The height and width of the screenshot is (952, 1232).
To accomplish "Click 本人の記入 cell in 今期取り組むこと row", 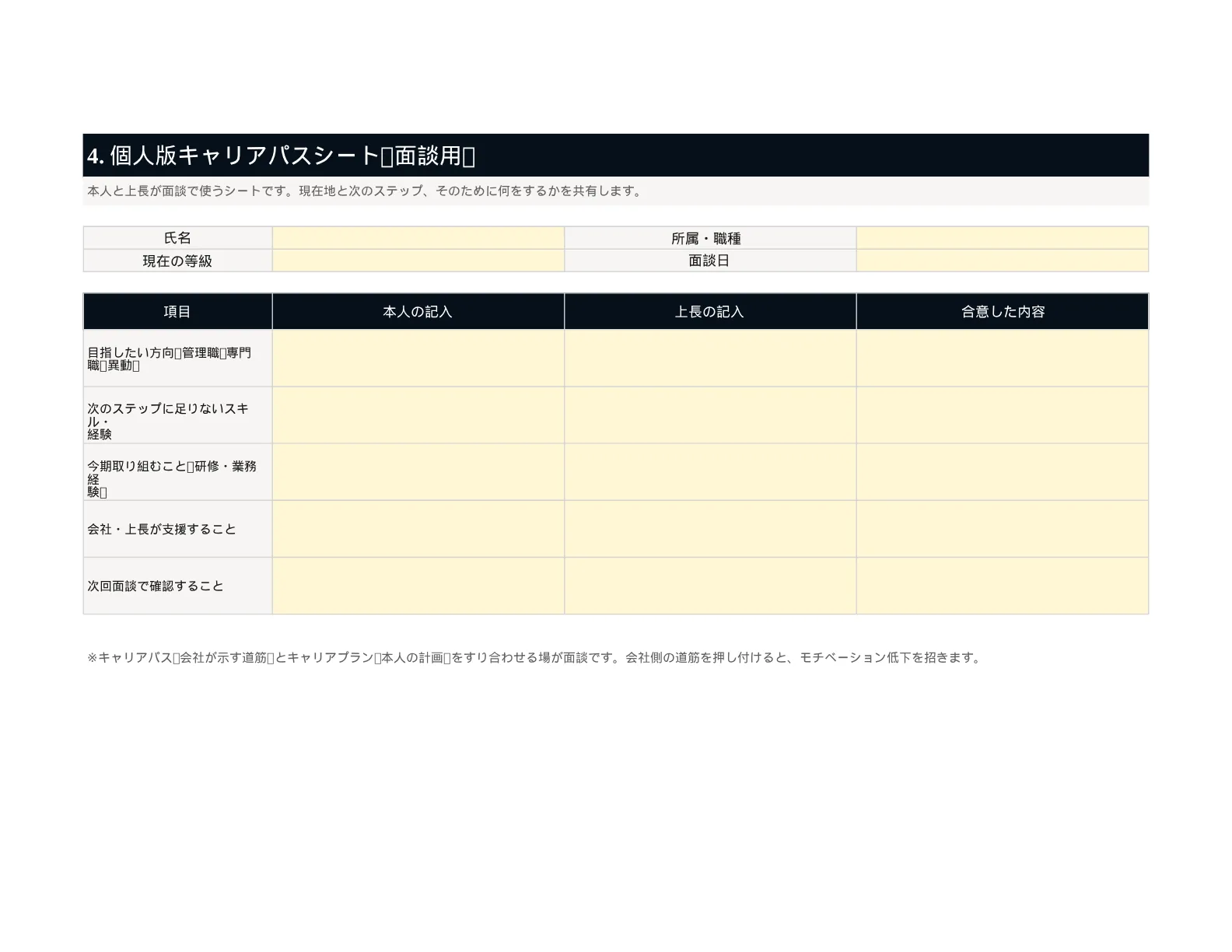I will [418, 472].
